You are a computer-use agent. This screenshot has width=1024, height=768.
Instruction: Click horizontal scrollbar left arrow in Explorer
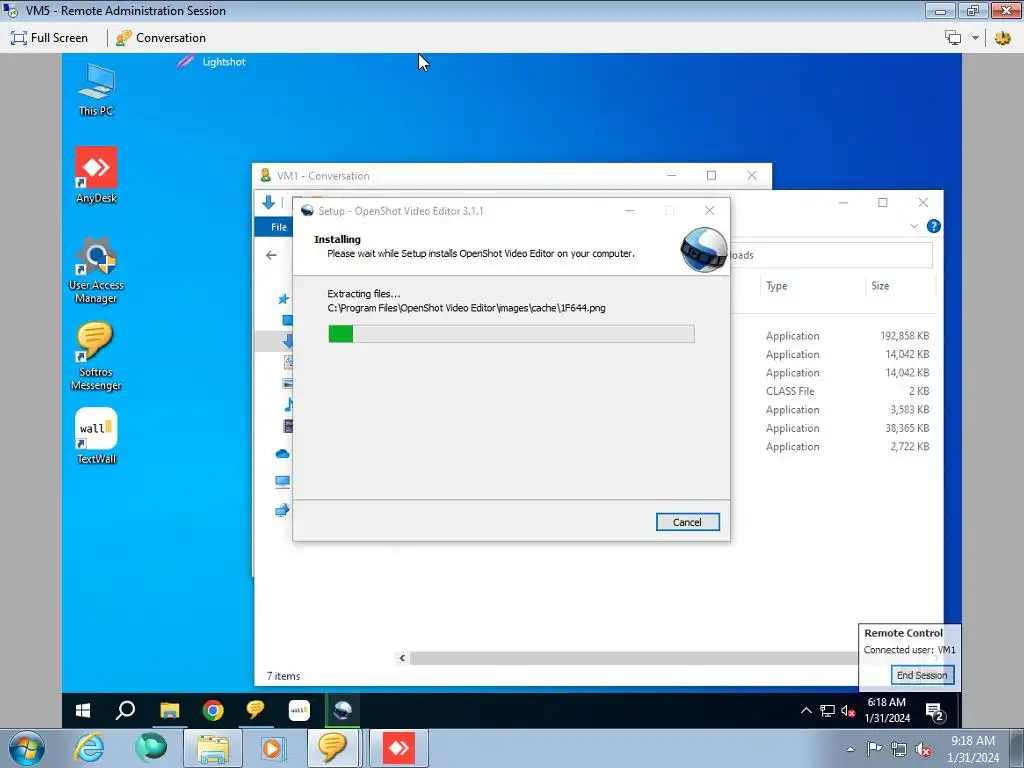click(402, 658)
